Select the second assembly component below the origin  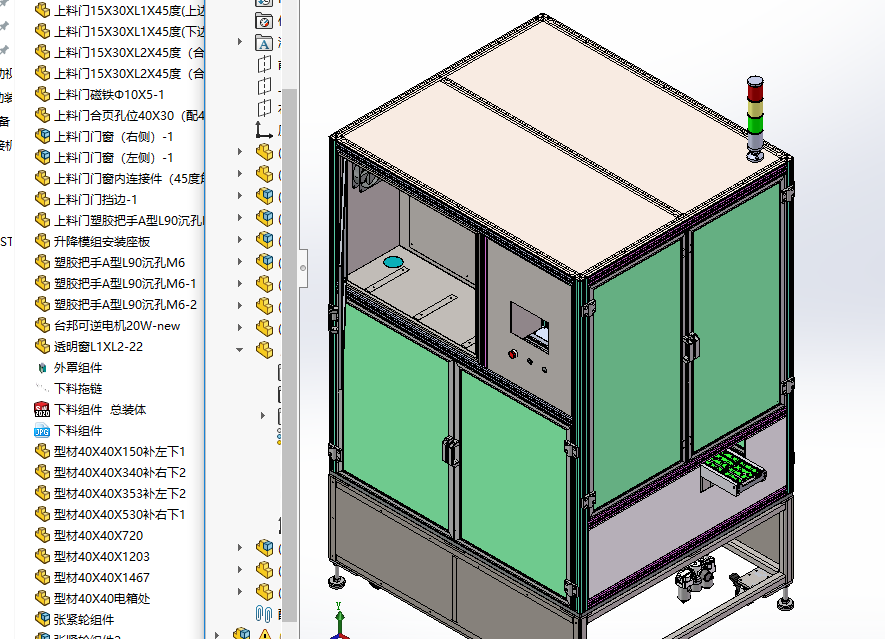tap(264, 174)
